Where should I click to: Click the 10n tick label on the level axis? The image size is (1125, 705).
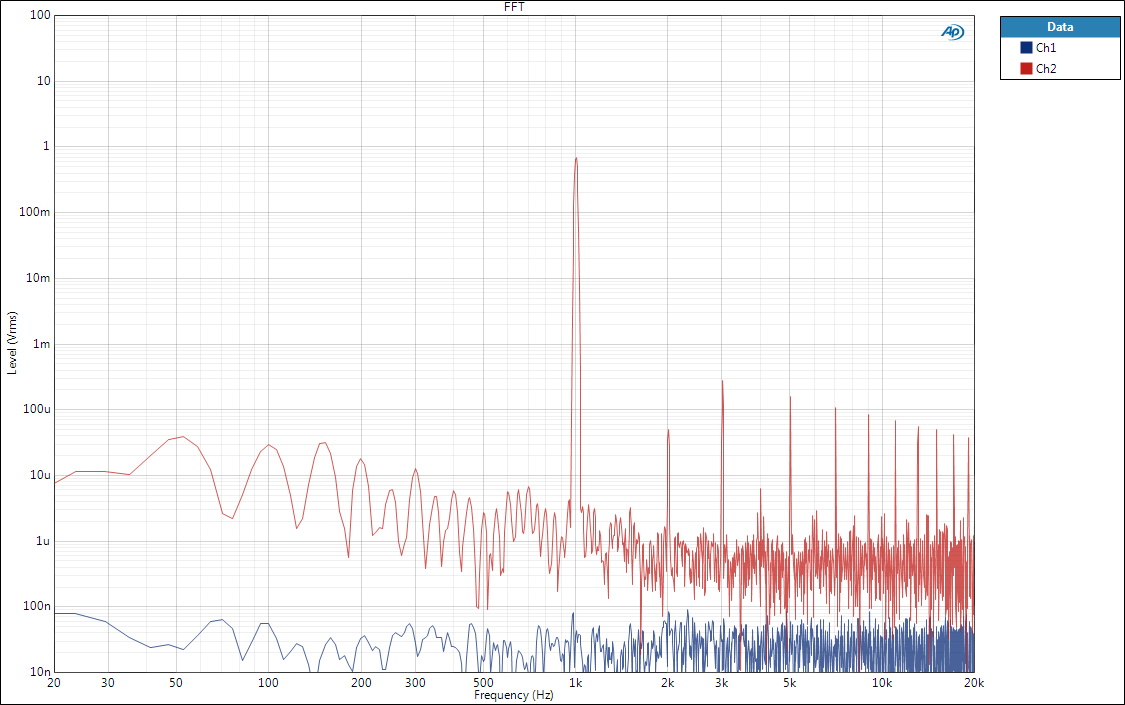tap(40, 672)
